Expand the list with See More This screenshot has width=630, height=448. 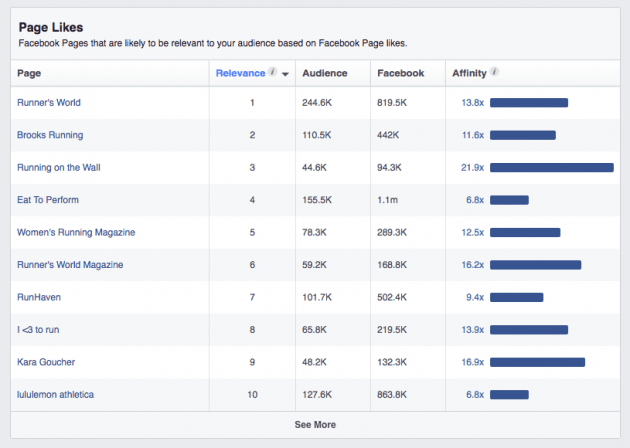tap(315, 424)
